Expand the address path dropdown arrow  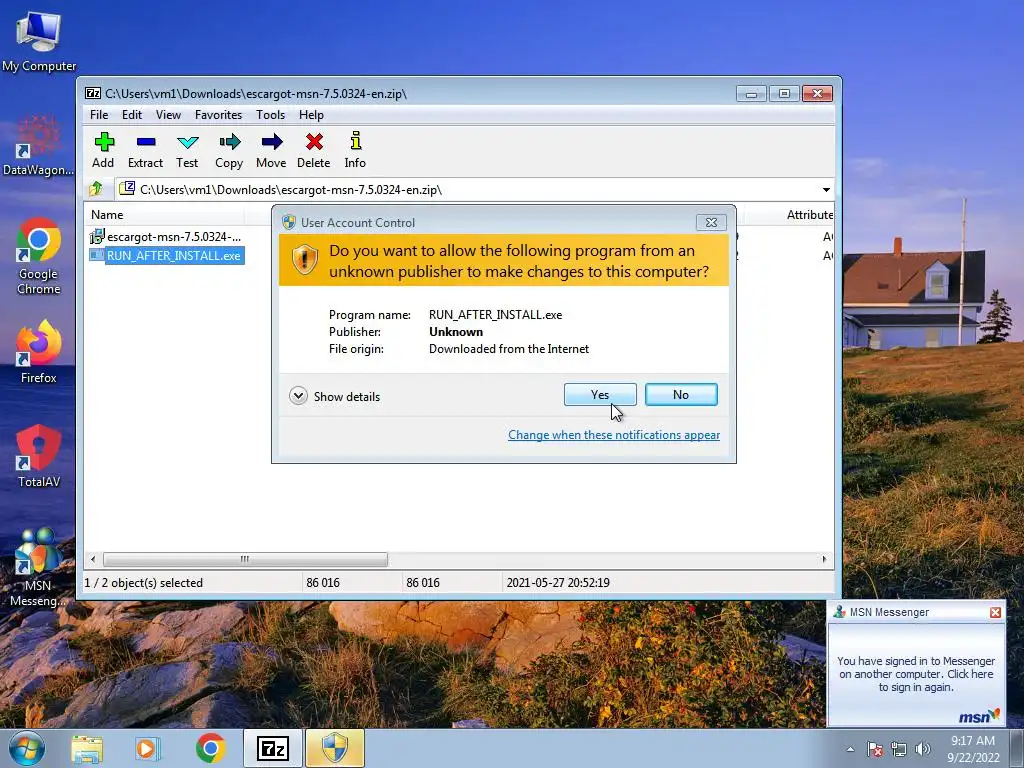[826, 190]
